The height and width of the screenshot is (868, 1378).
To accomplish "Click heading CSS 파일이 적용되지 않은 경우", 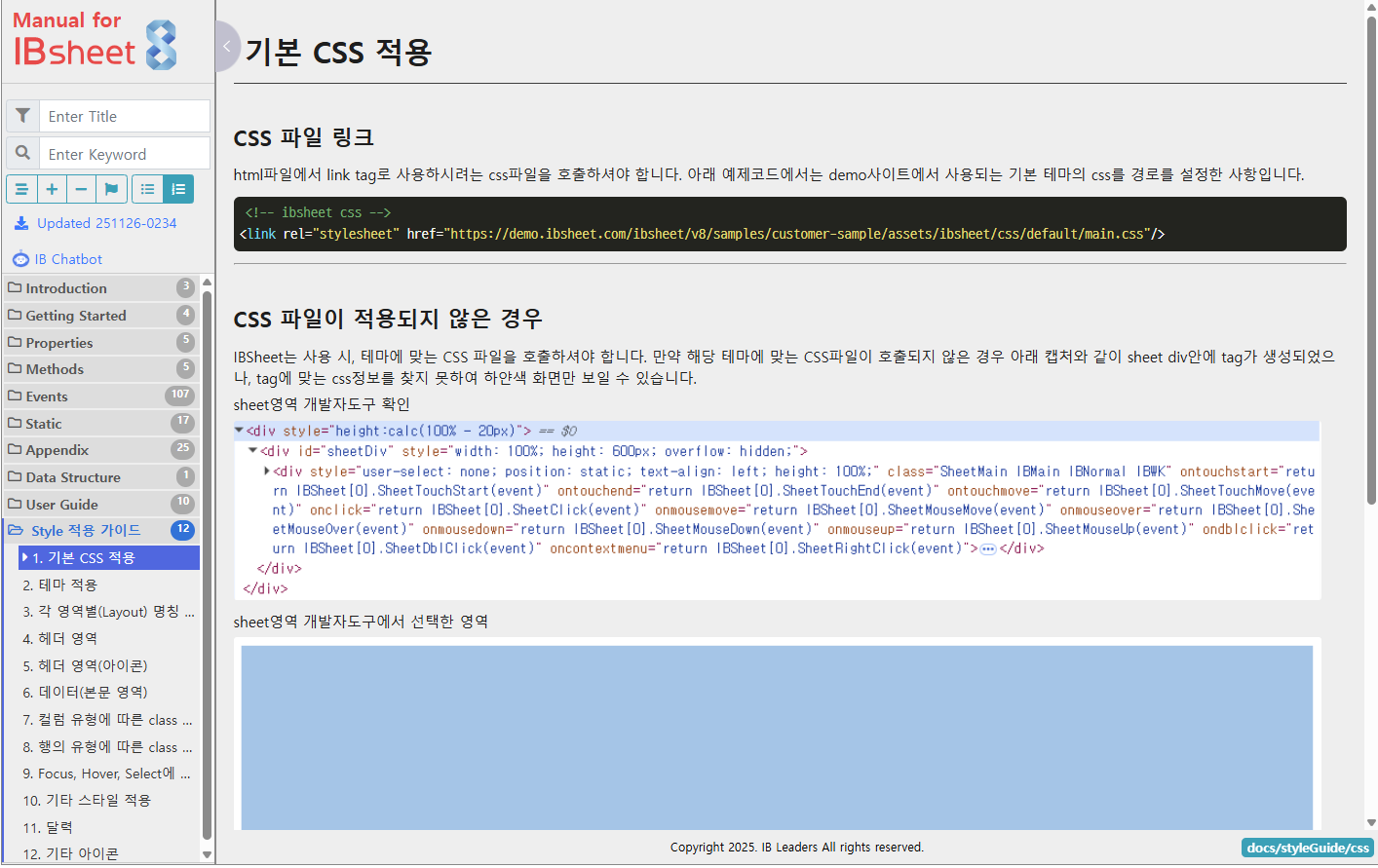I will coord(388,319).
